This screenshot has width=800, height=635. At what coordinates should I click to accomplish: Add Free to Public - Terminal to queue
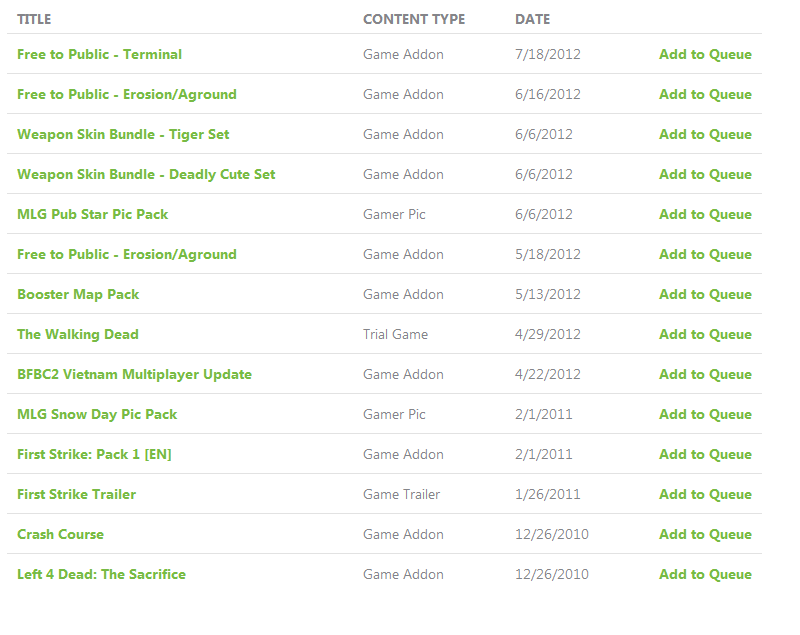[x=705, y=54]
